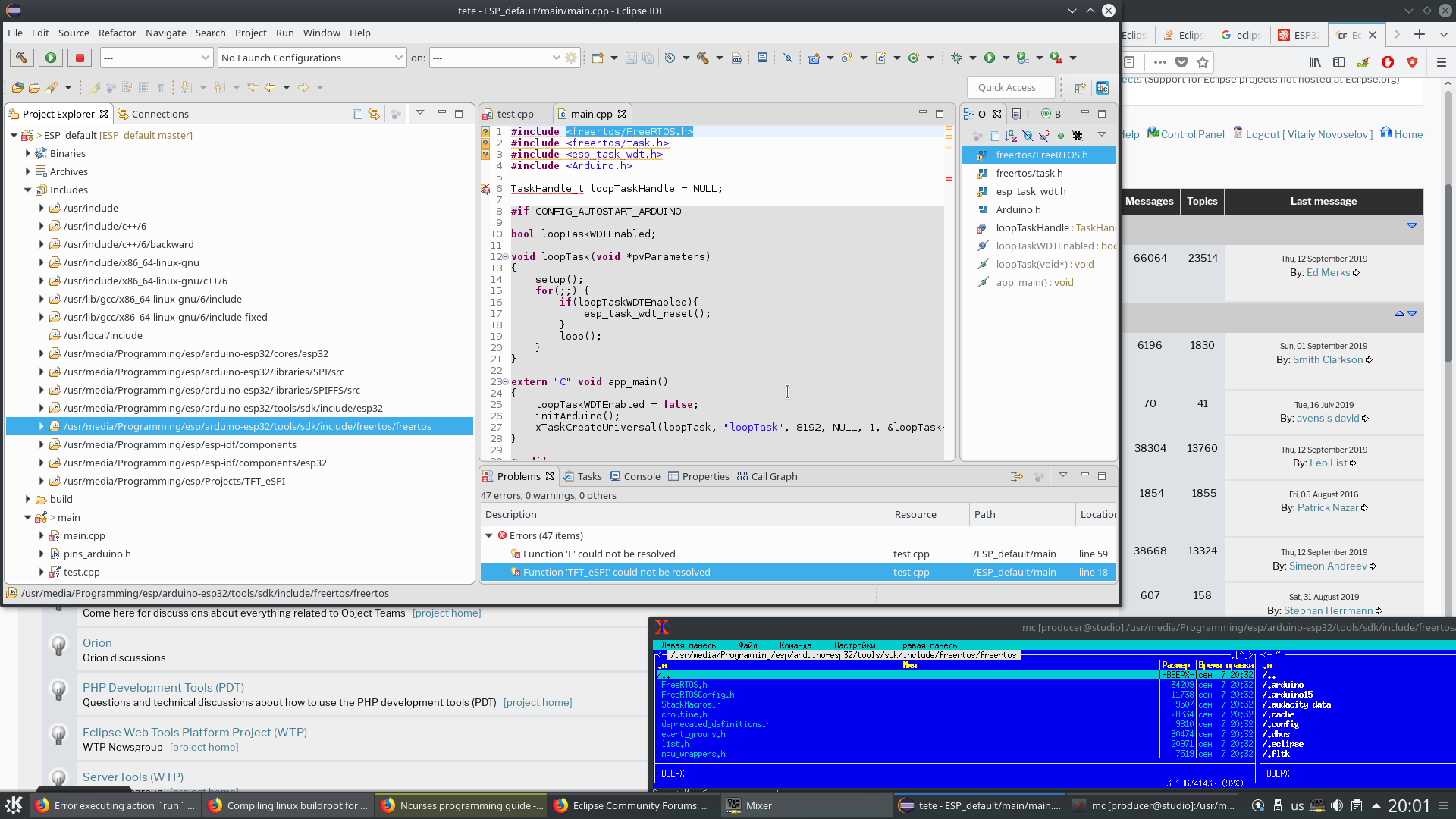Toggle Hide Non-Public Members in Outline
Image resolution: width=1456 pixels, height=819 pixels.
pyautogui.click(x=1061, y=136)
